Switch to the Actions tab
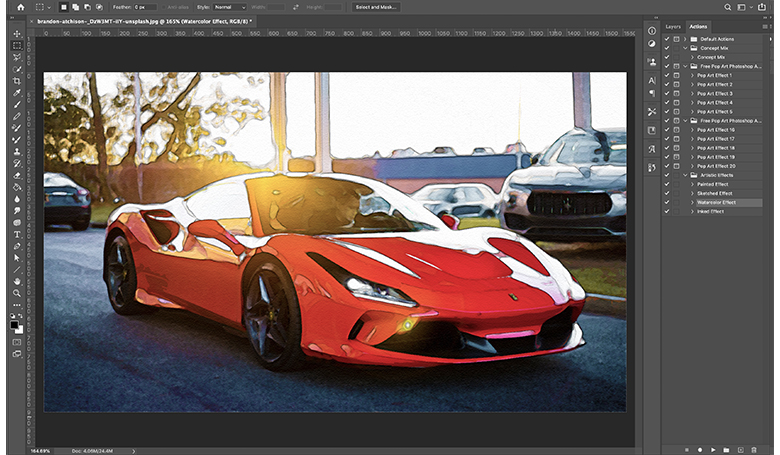 698,26
